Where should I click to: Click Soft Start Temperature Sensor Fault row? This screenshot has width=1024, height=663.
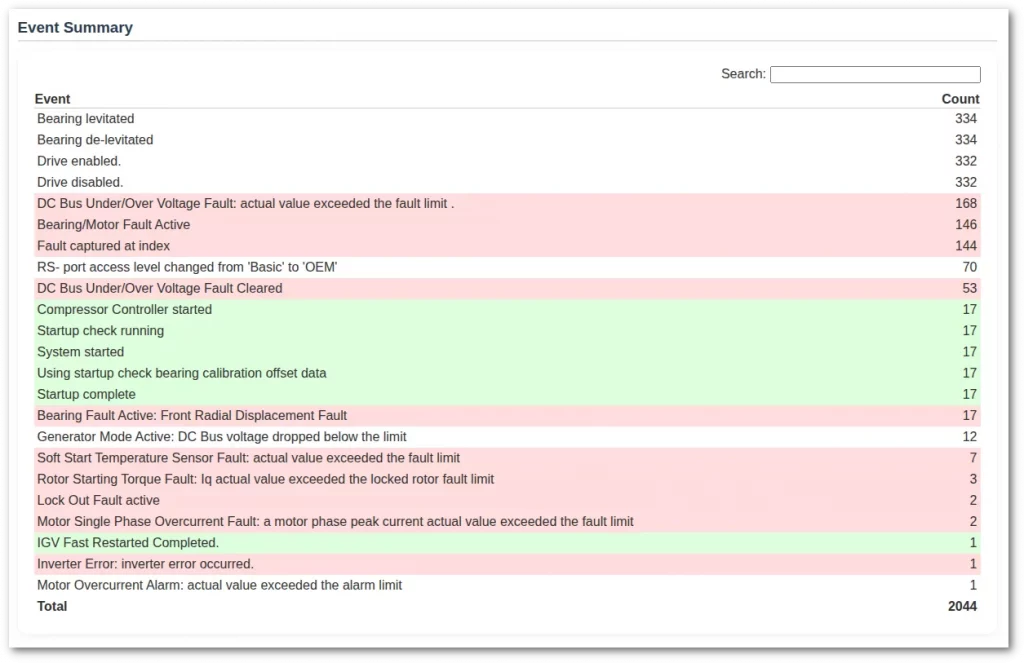click(x=248, y=458)
